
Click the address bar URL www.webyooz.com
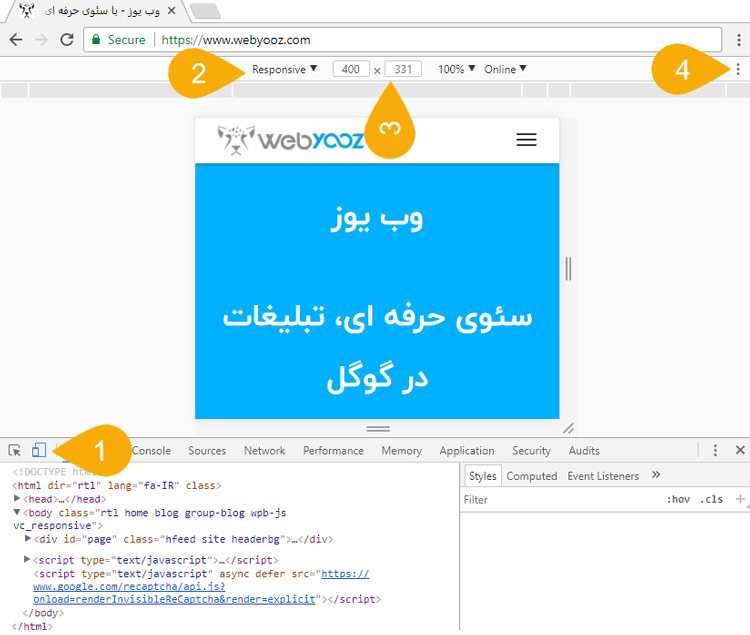(x=236, y=40)
